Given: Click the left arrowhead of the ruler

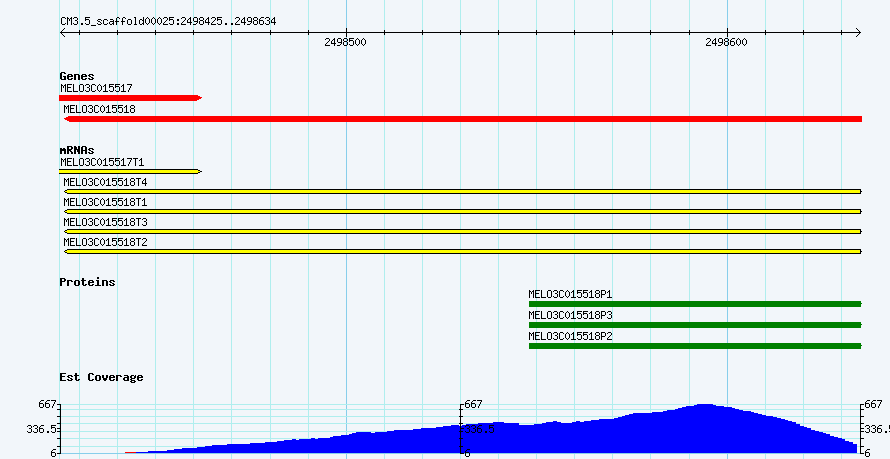Looking at the screenshot, I should pyautogui.click(x=63, y=33).
